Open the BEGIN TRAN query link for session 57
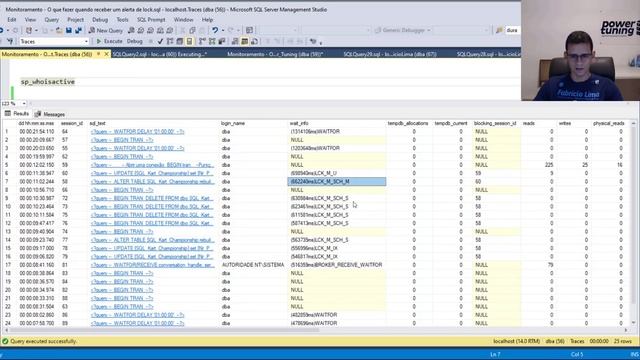Image resolution: width=640 pixels, height=360 pixels. click(x=122, y=140)
